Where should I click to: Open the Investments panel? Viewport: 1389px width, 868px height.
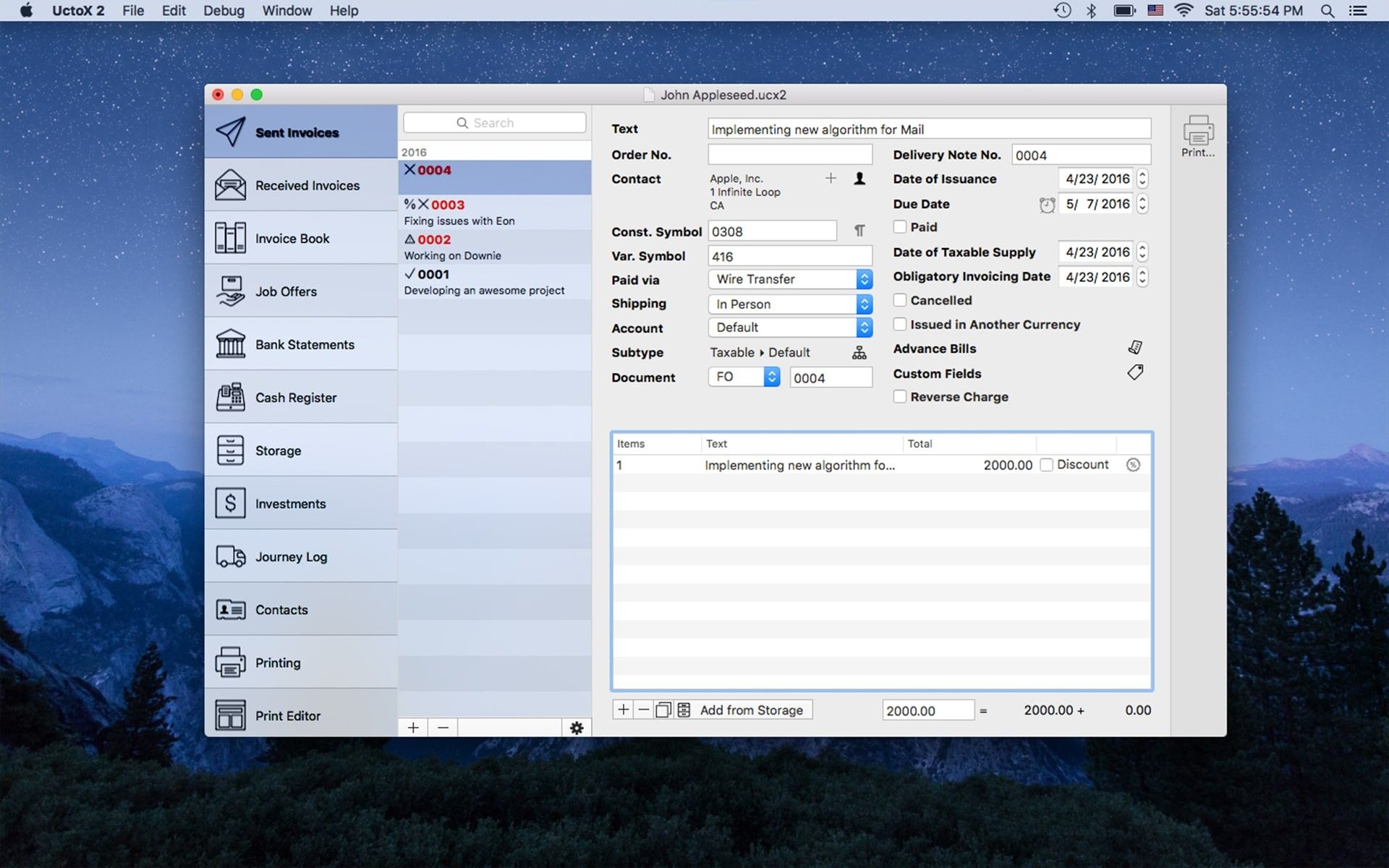tap(290, 503)
